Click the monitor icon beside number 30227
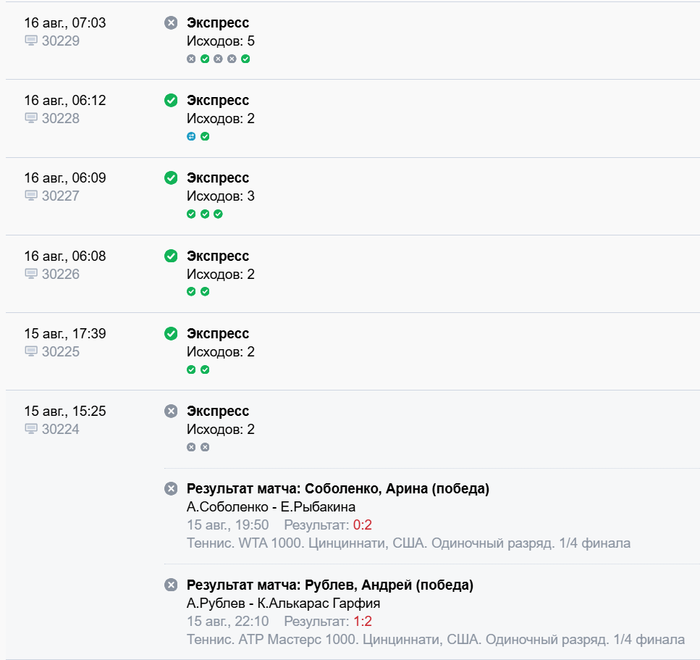Image resolution: width=700 pixels, height=660 pixels. pyautogui.click(x=31, y=196)
